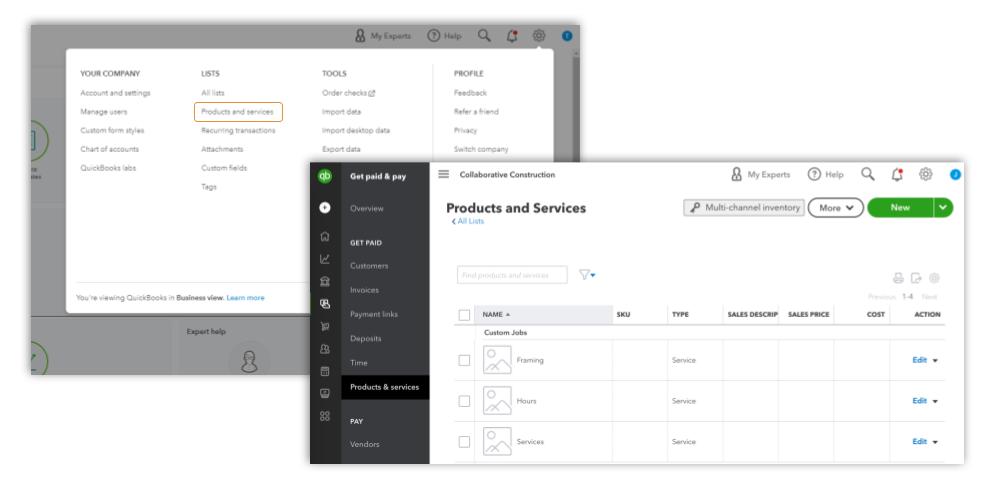Go back via All Lists link
1000x500 pixels.
[468, 221]
